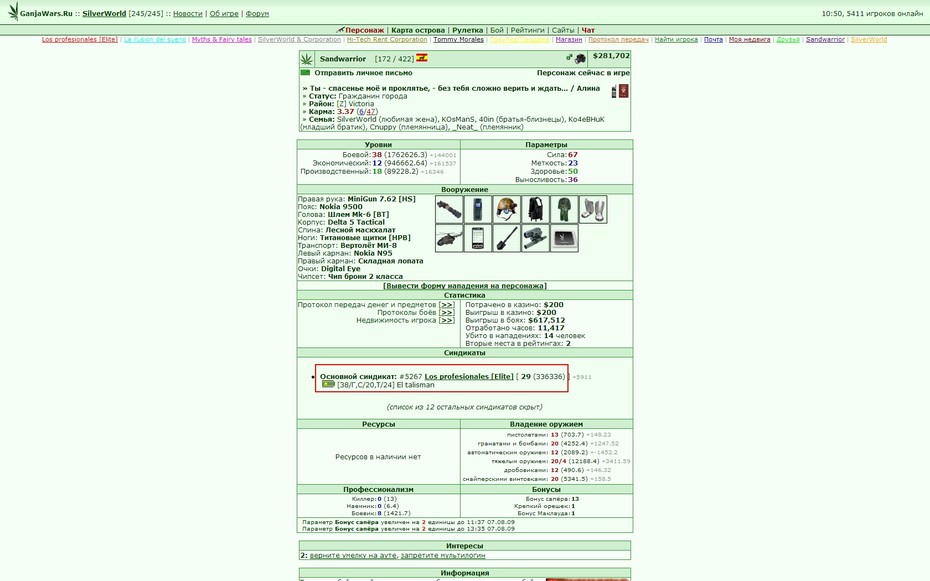
Task: Click the interest "запретите мультилогин"
Action: [x=443, y=556]
